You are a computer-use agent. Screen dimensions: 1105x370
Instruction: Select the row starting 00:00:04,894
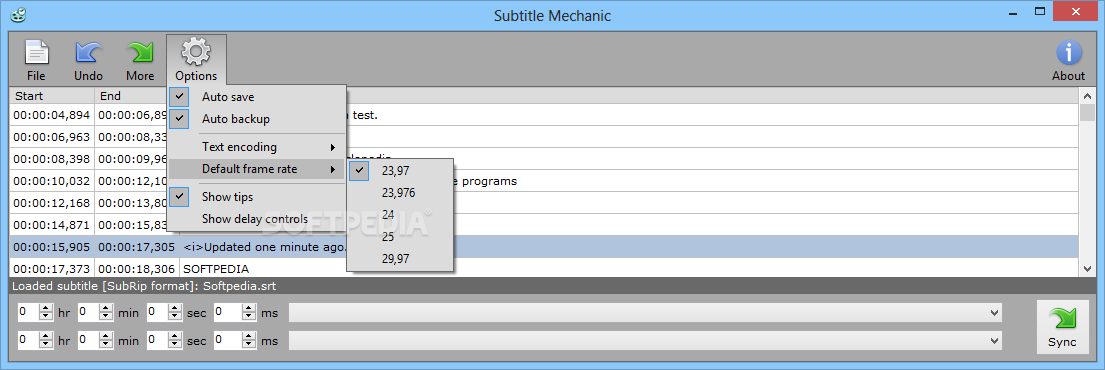point(543,115)
